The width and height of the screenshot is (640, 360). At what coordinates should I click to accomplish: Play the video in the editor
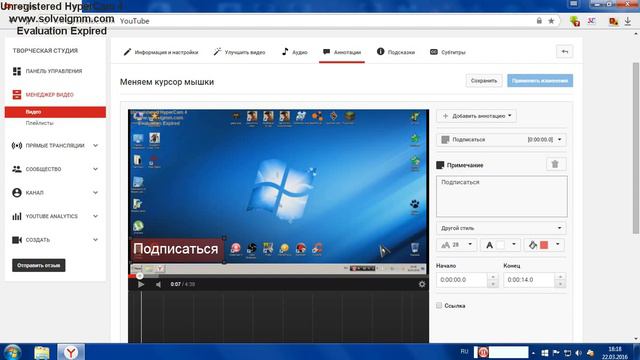141,284
